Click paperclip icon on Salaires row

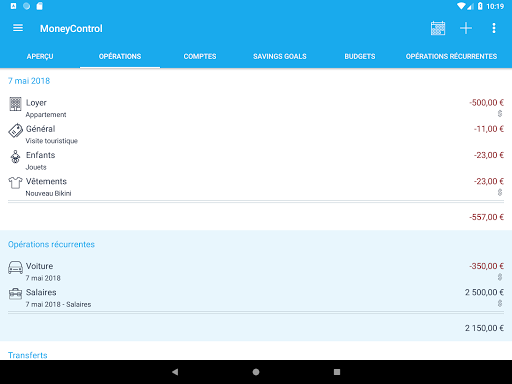click(500, 303)
